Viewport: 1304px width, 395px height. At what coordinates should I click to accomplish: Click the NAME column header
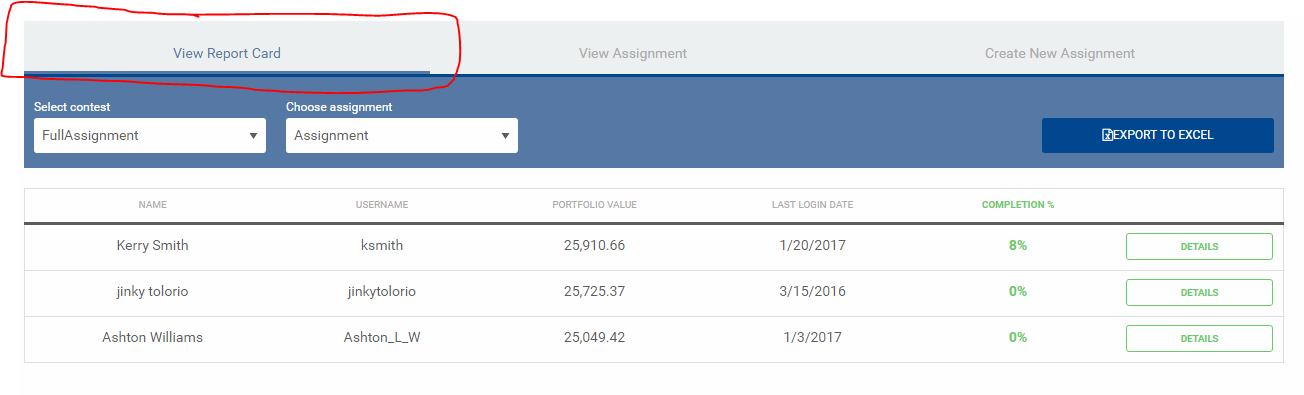coord(153,205)
